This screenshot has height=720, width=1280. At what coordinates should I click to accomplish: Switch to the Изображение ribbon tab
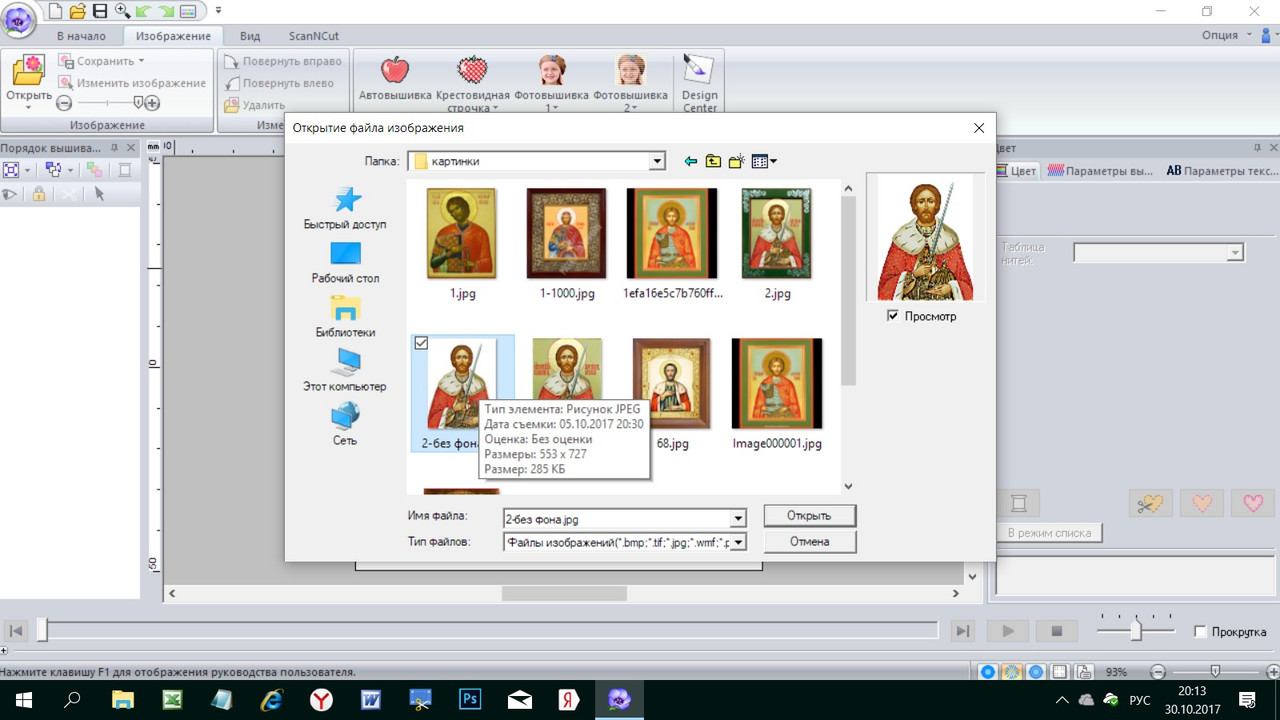click(x=173, y=36)
